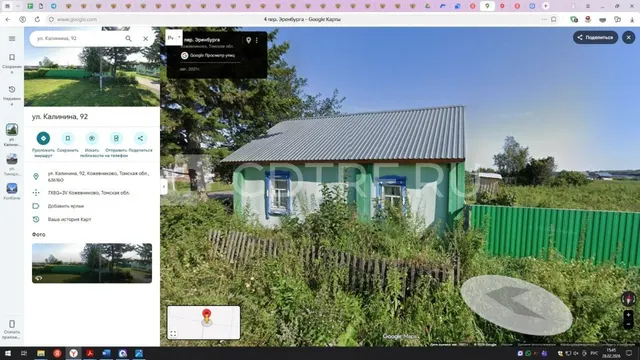Click the Поделиться button over Street View
Image resolution: width=640 pixels, height=360 pixels.
click(596, 38)
